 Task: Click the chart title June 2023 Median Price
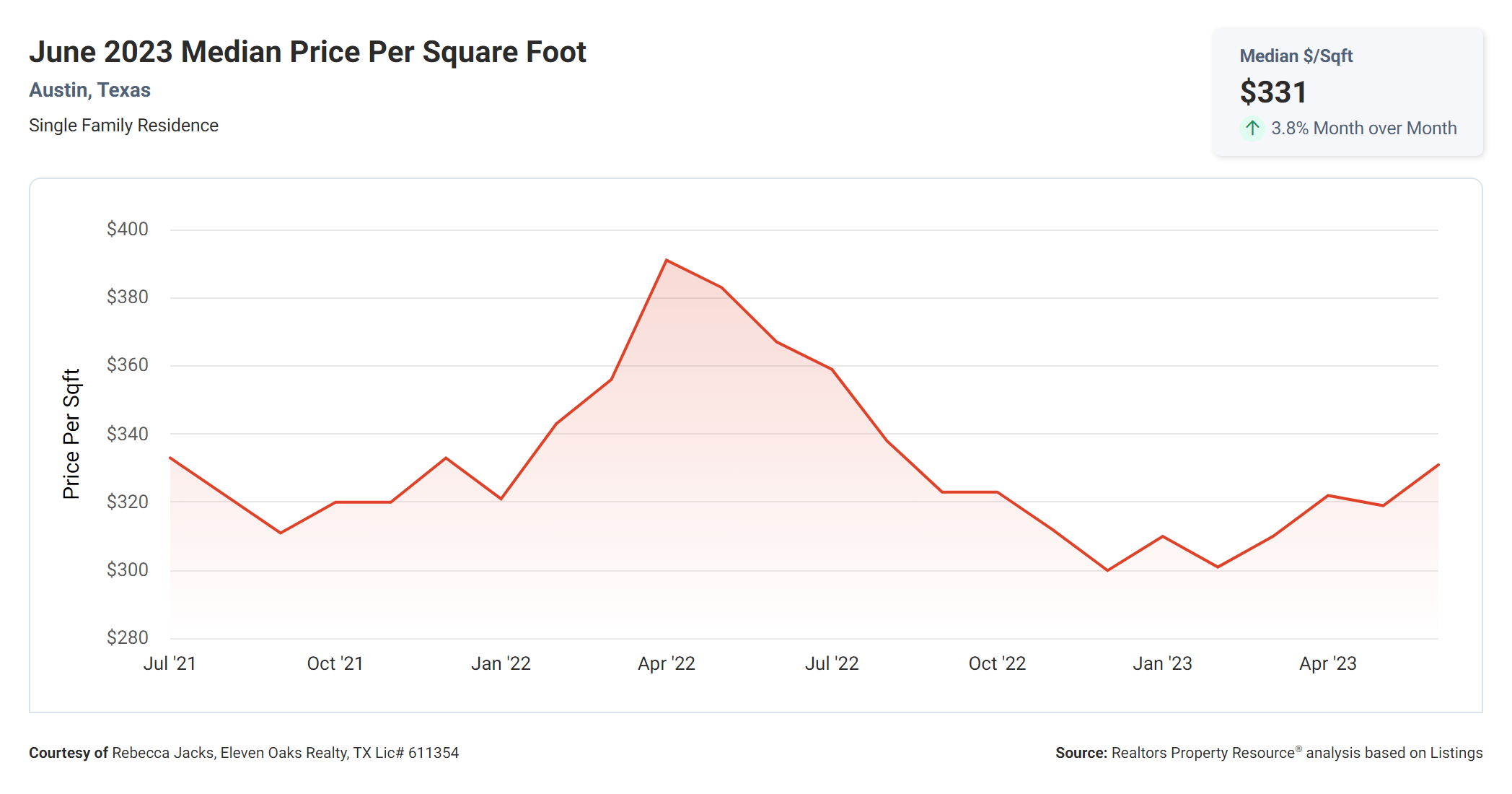click(x=307, y=52)
